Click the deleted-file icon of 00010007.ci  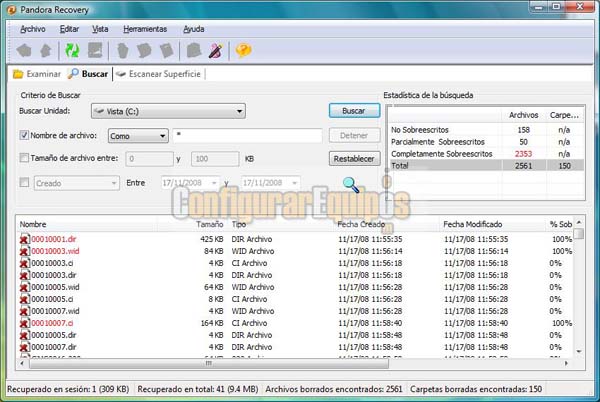(24, 323)
